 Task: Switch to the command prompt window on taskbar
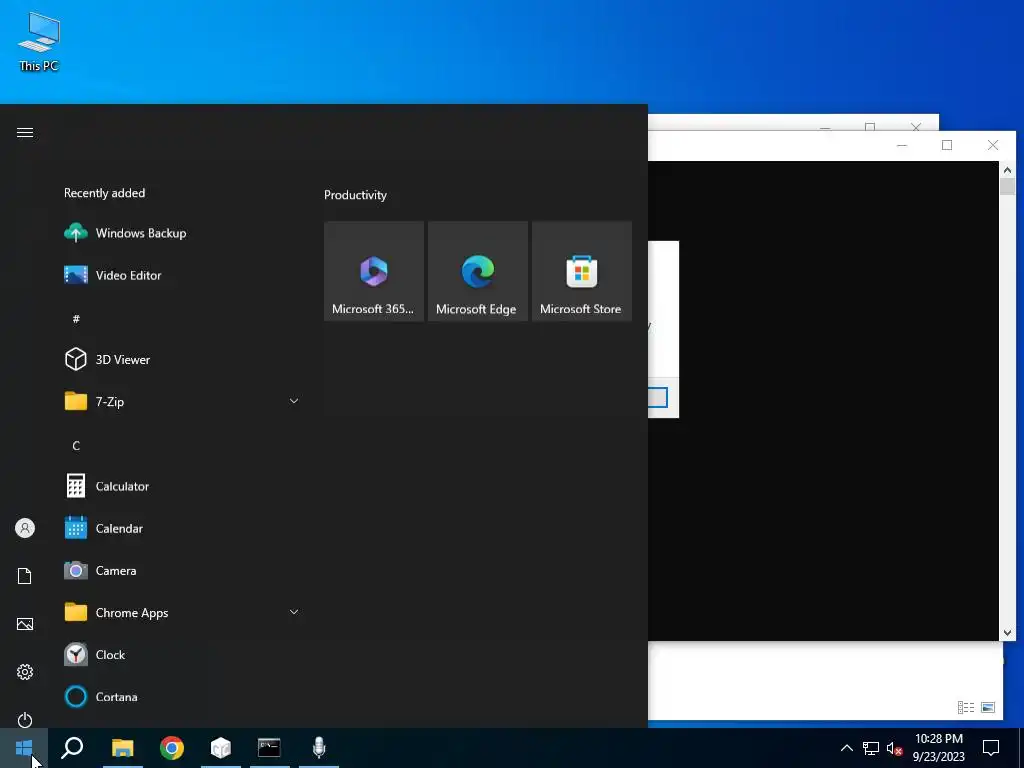pyautogui.click(x=270, y=748)
